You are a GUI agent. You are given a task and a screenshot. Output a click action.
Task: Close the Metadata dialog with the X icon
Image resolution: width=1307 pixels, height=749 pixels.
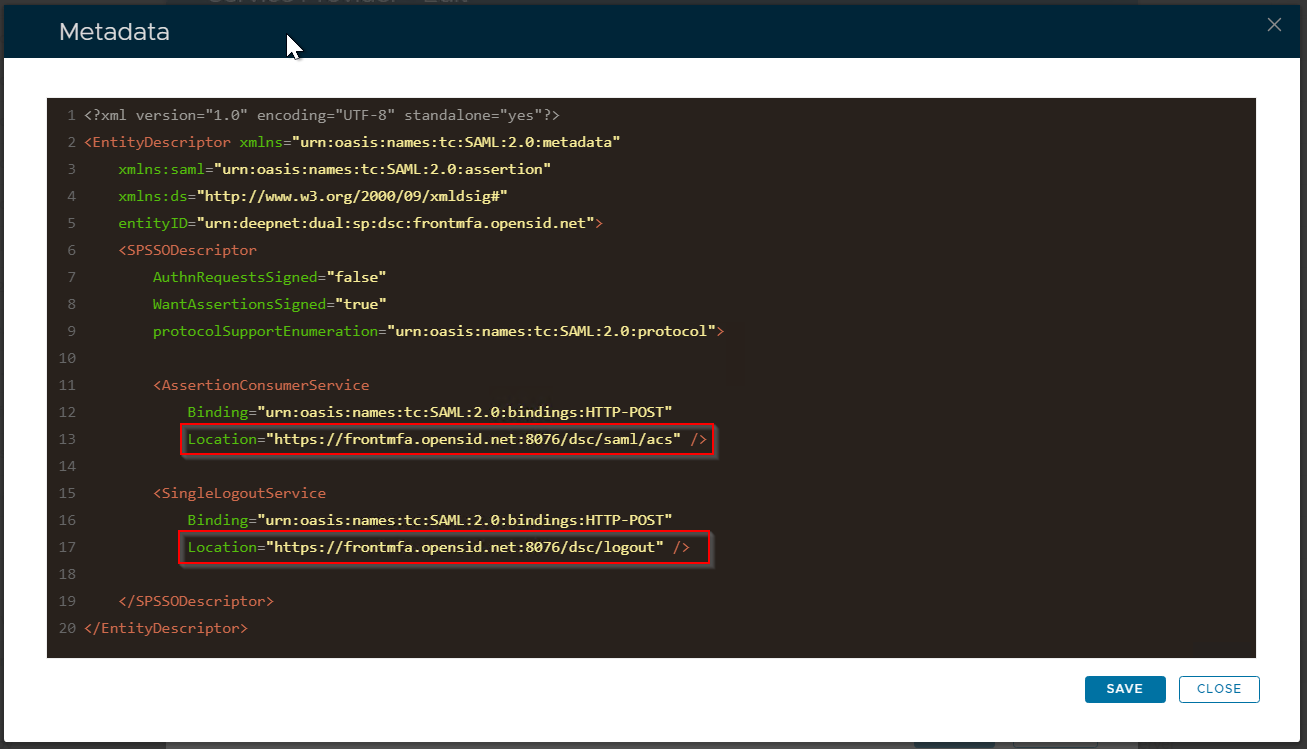pyautogui.click(x=1274, y=25)
